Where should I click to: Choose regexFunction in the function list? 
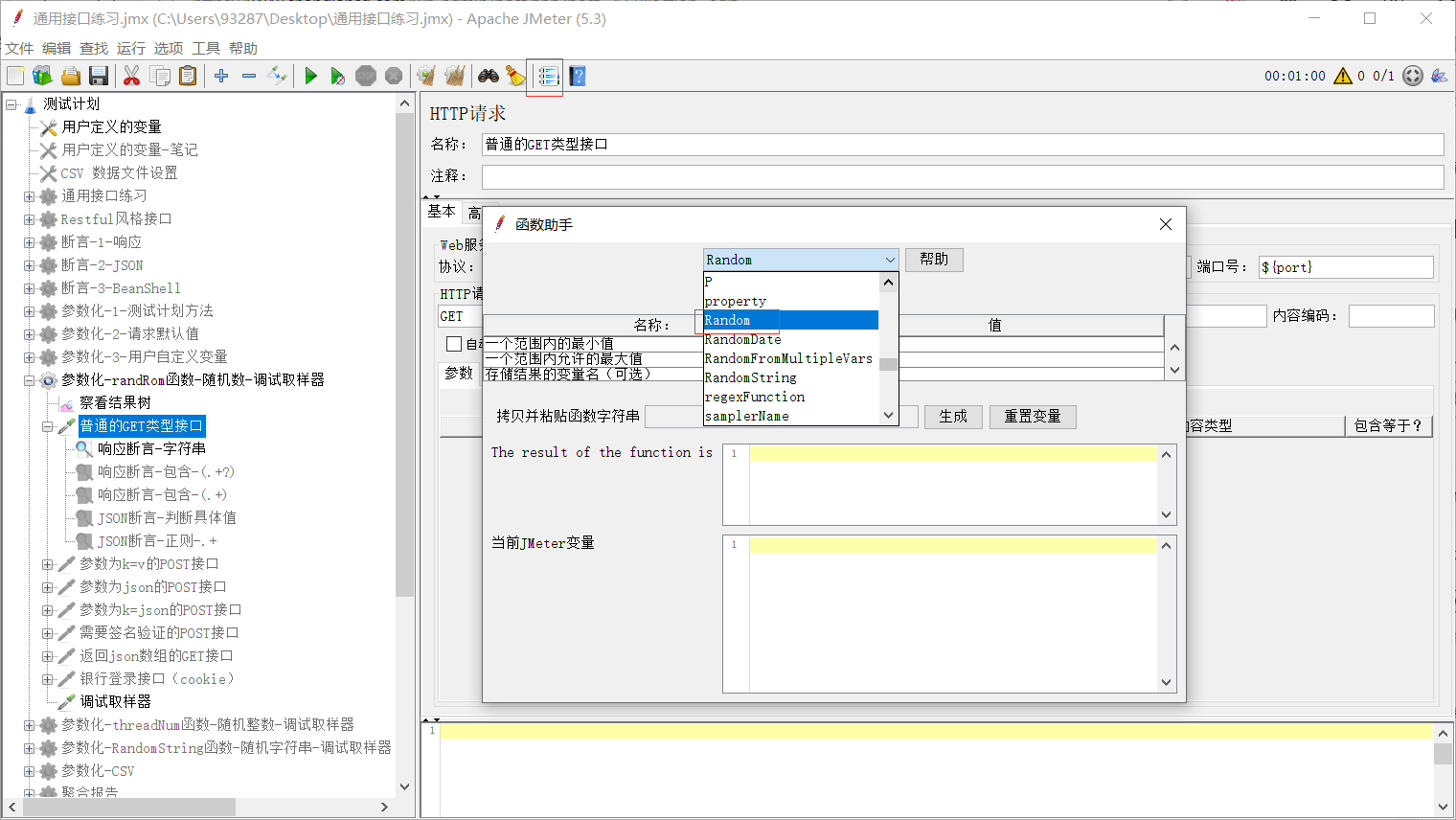coord(791,398)
